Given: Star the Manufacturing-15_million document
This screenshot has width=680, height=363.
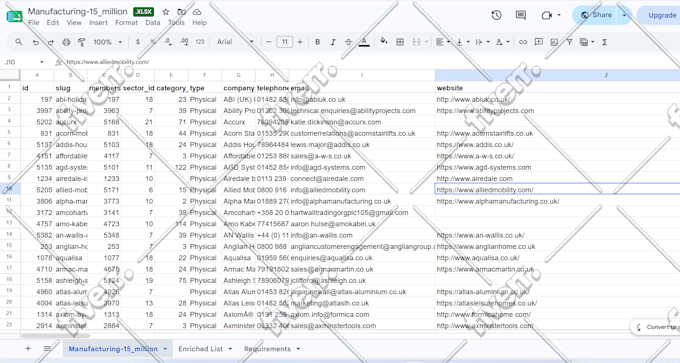Looking at the screenshot, I should pos(166,12).
